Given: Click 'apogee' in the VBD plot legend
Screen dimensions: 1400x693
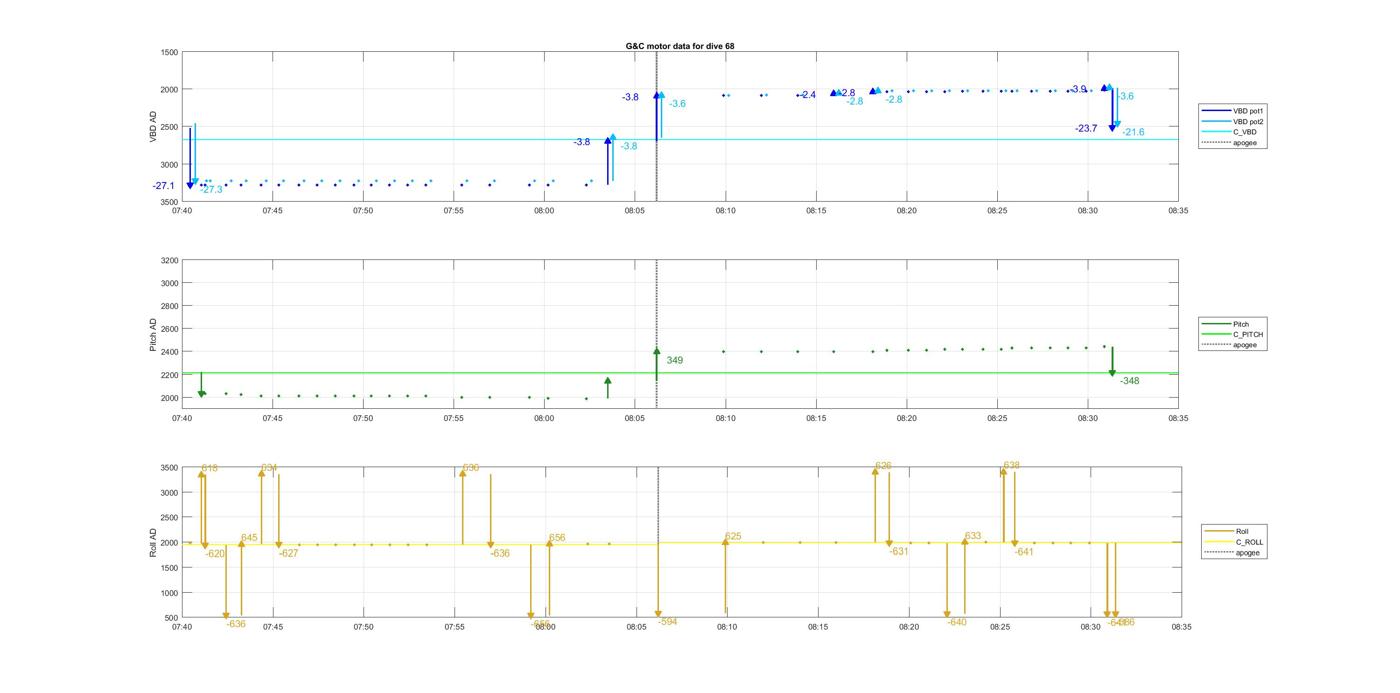Looking at the screenshot, I should point(1244,143).
